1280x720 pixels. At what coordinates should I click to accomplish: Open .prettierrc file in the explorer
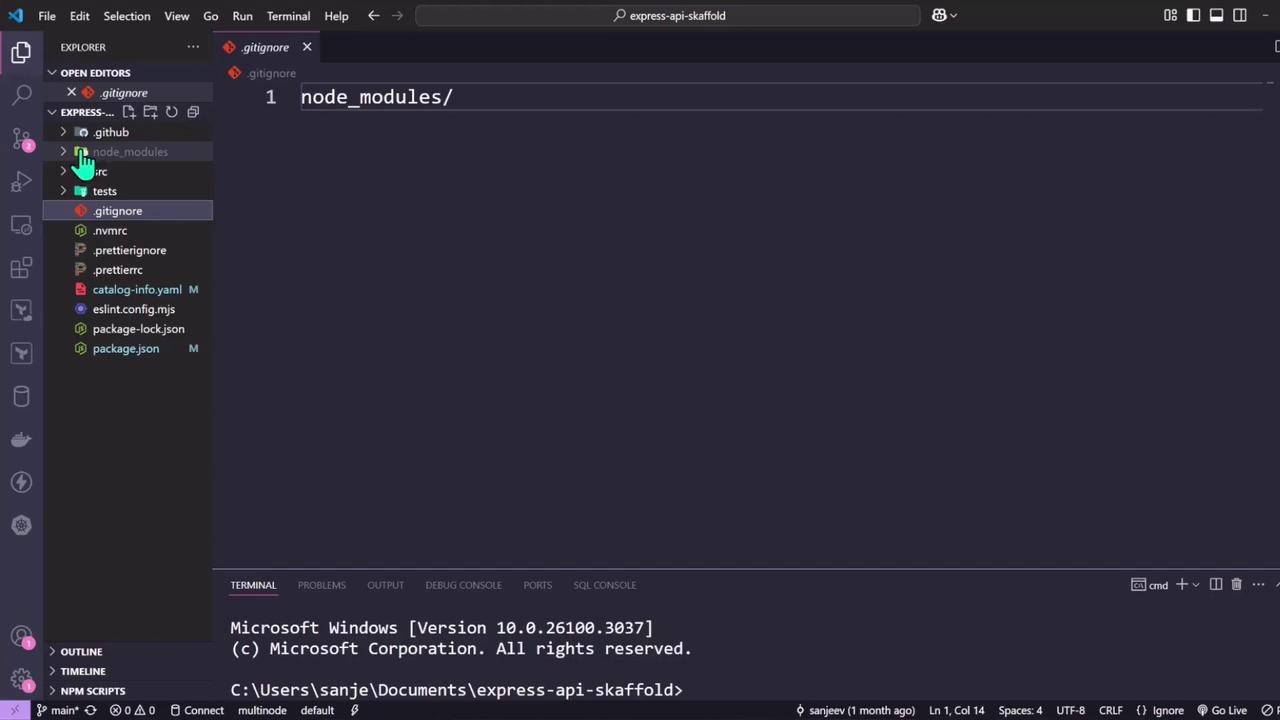(x=117, y=270)
